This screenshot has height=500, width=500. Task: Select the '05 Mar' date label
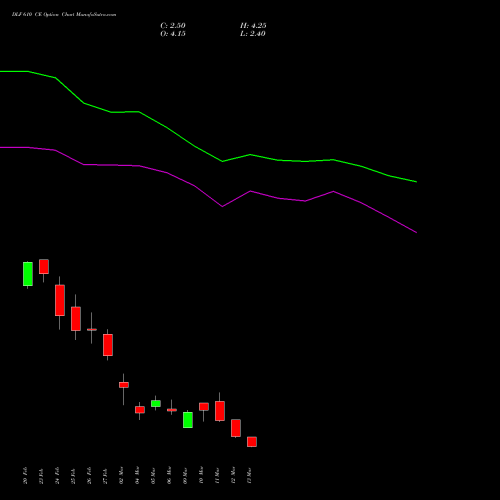(154, 476)
